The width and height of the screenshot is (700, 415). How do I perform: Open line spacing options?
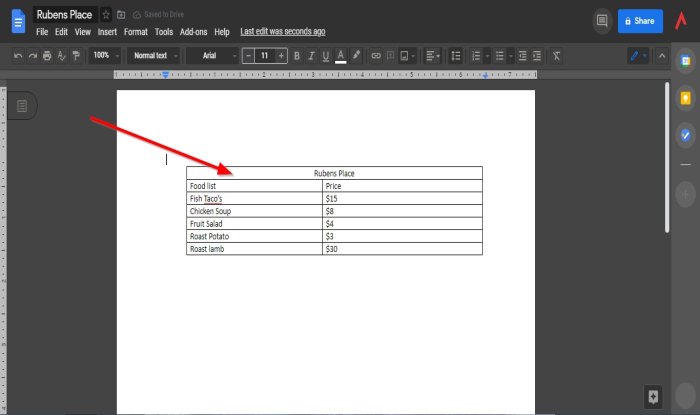pos(455,56)
